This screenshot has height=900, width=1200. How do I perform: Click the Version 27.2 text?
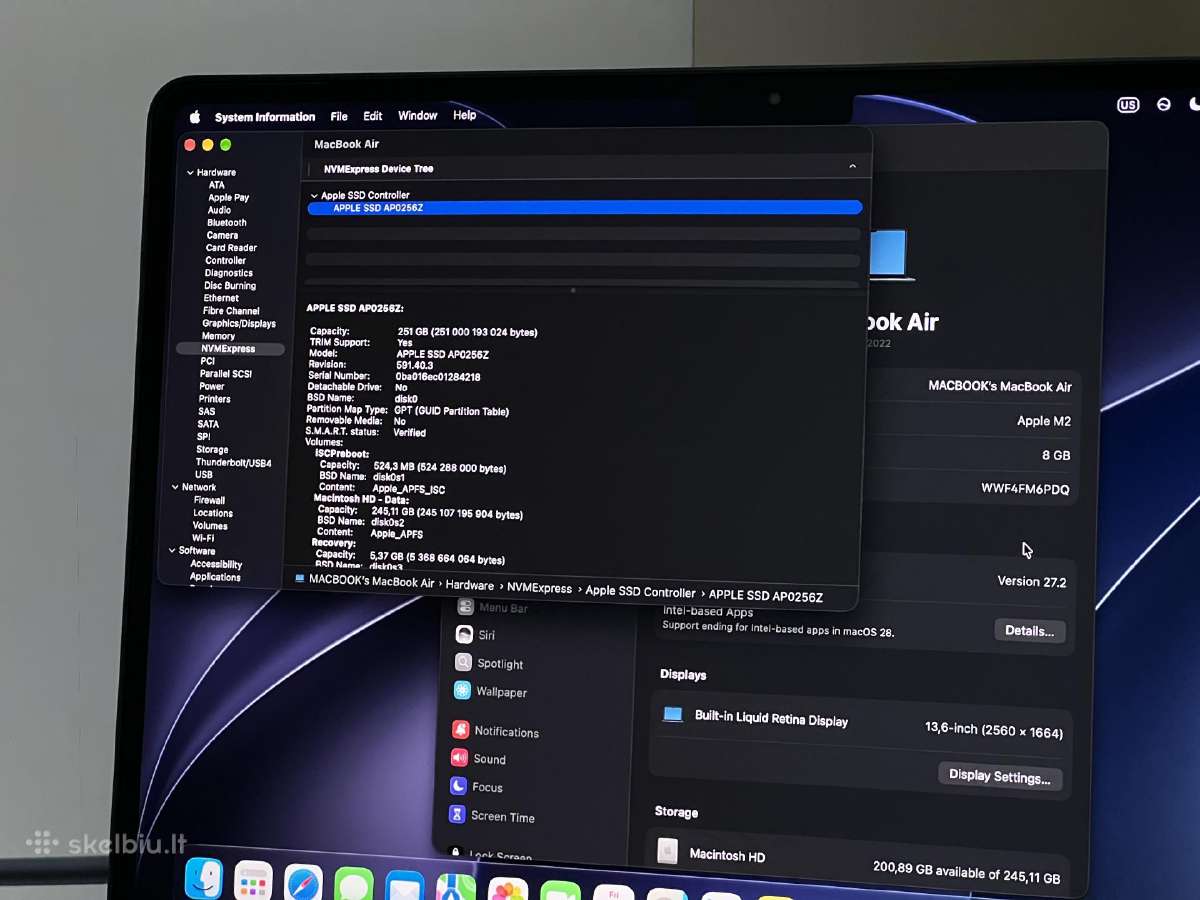(x=1031, y=581)
